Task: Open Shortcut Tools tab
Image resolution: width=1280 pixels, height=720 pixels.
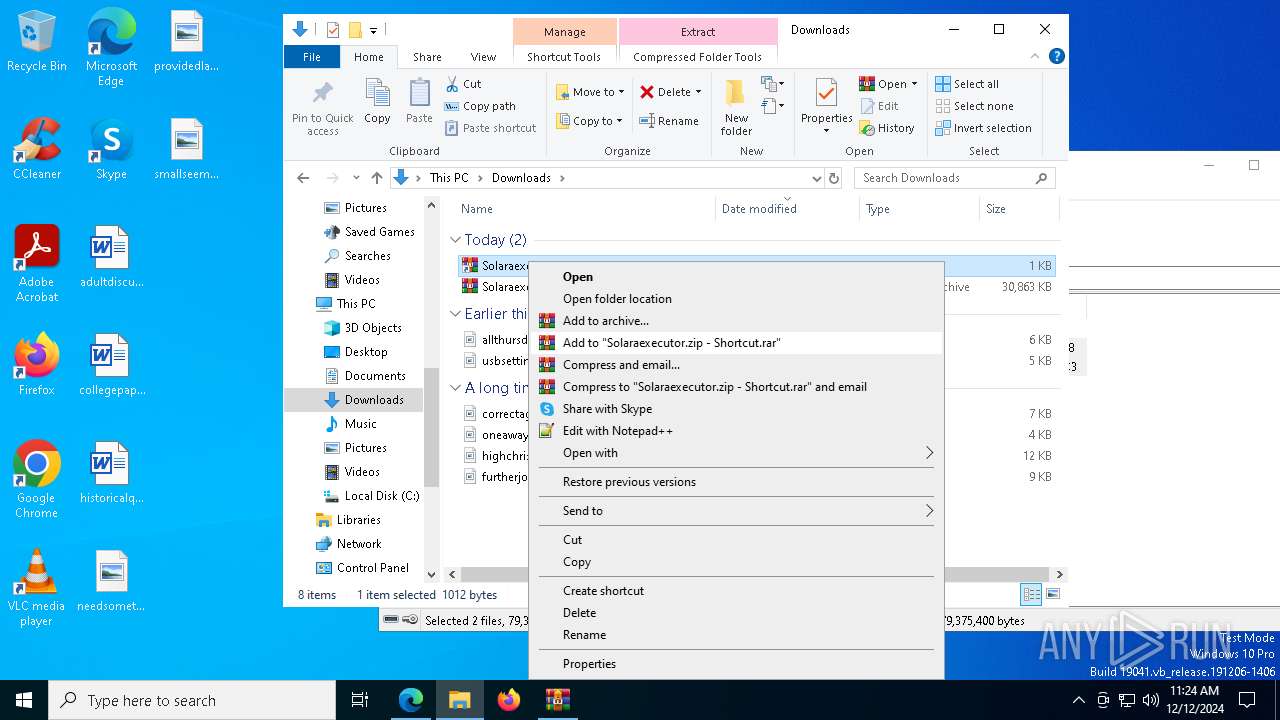Action: [564, 57]
